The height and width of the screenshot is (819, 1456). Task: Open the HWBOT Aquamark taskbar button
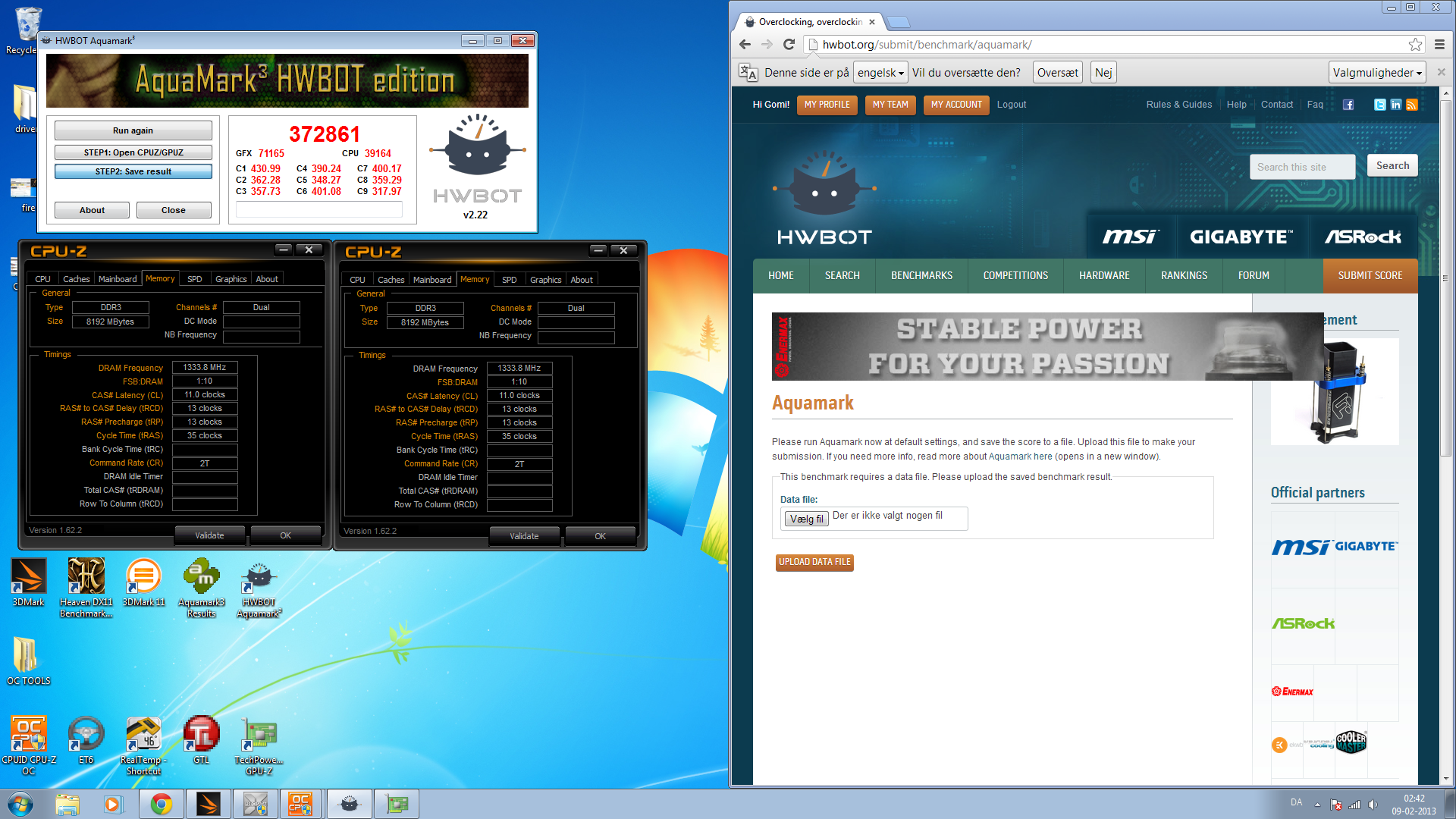(x=349, y=804)
